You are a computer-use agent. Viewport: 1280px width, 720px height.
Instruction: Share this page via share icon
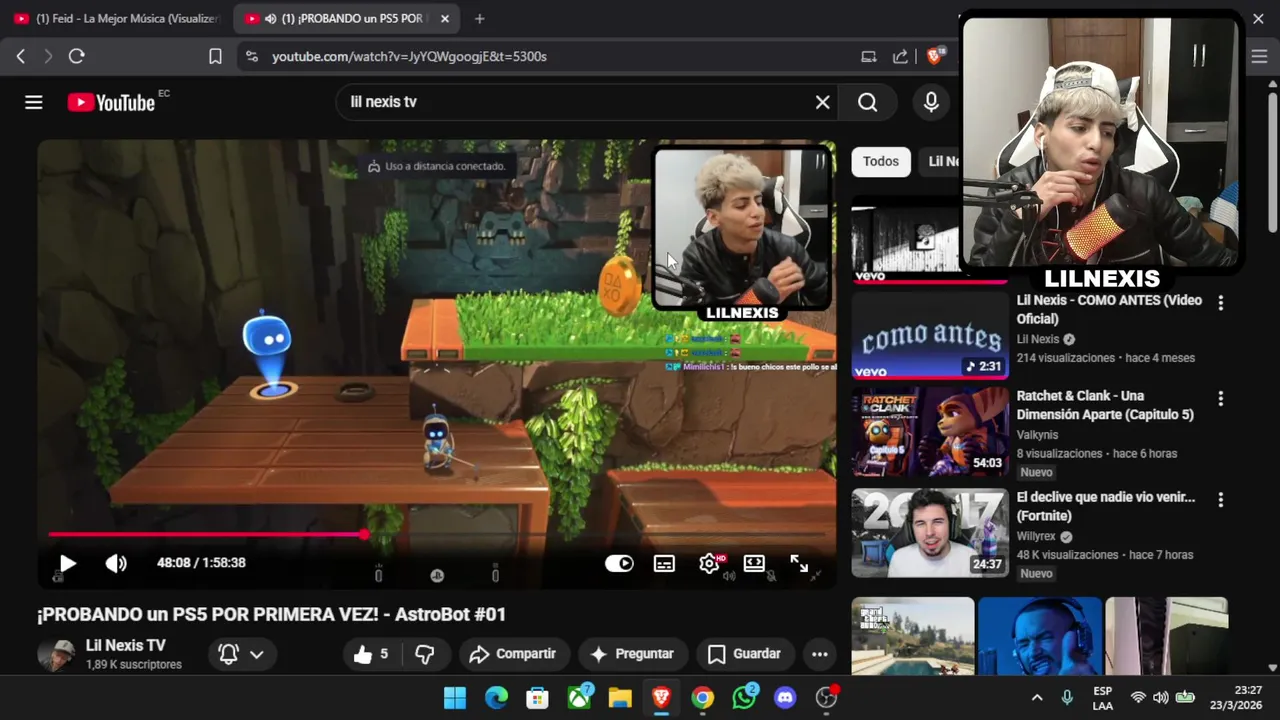[900, 57]
